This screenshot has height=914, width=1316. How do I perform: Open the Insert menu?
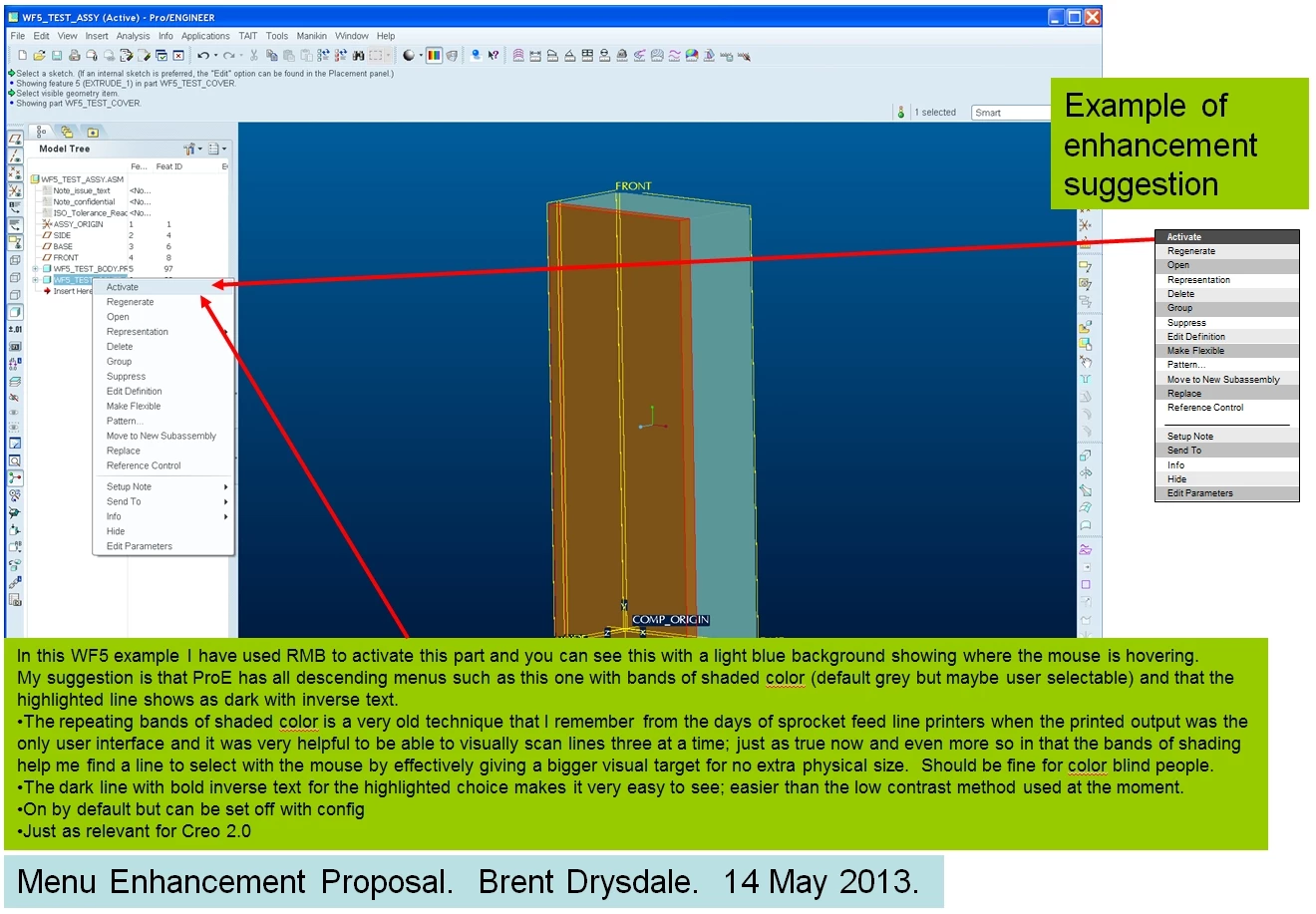point(97,36)
